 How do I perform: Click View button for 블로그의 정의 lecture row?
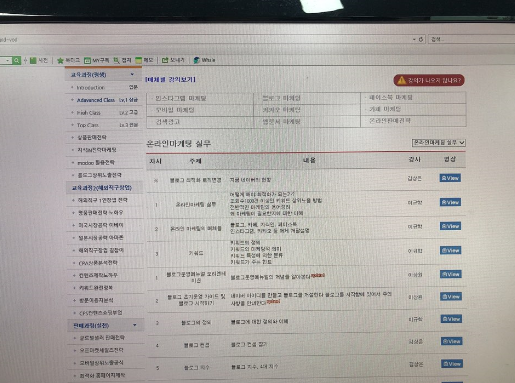coord(451,319)
